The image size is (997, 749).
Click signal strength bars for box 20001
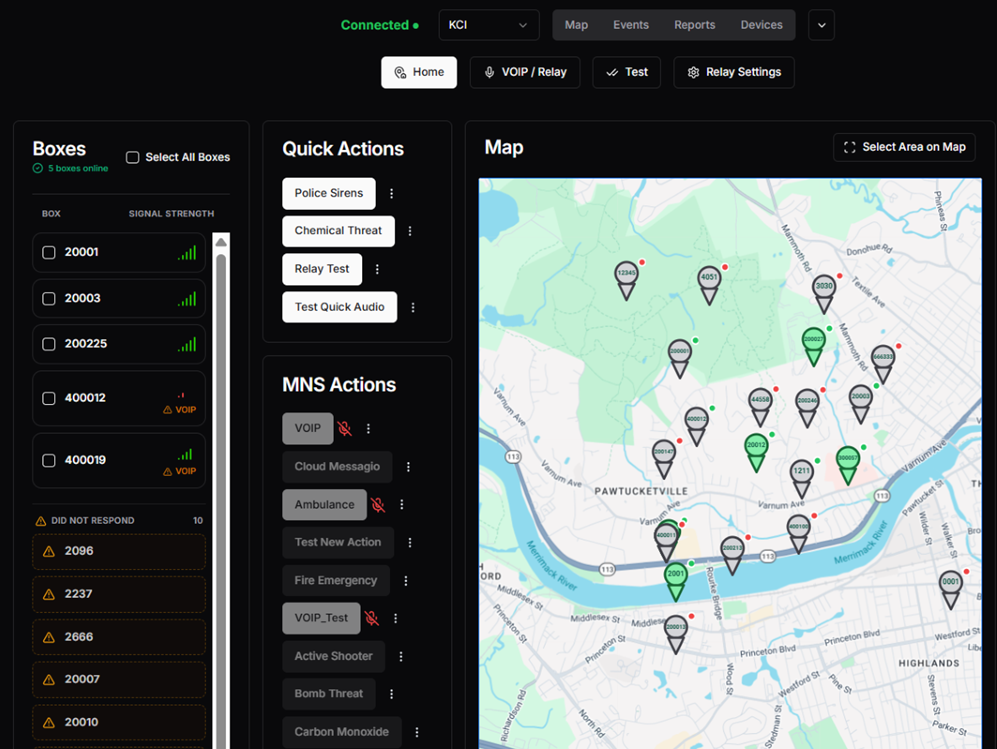[x=187, y=253]
